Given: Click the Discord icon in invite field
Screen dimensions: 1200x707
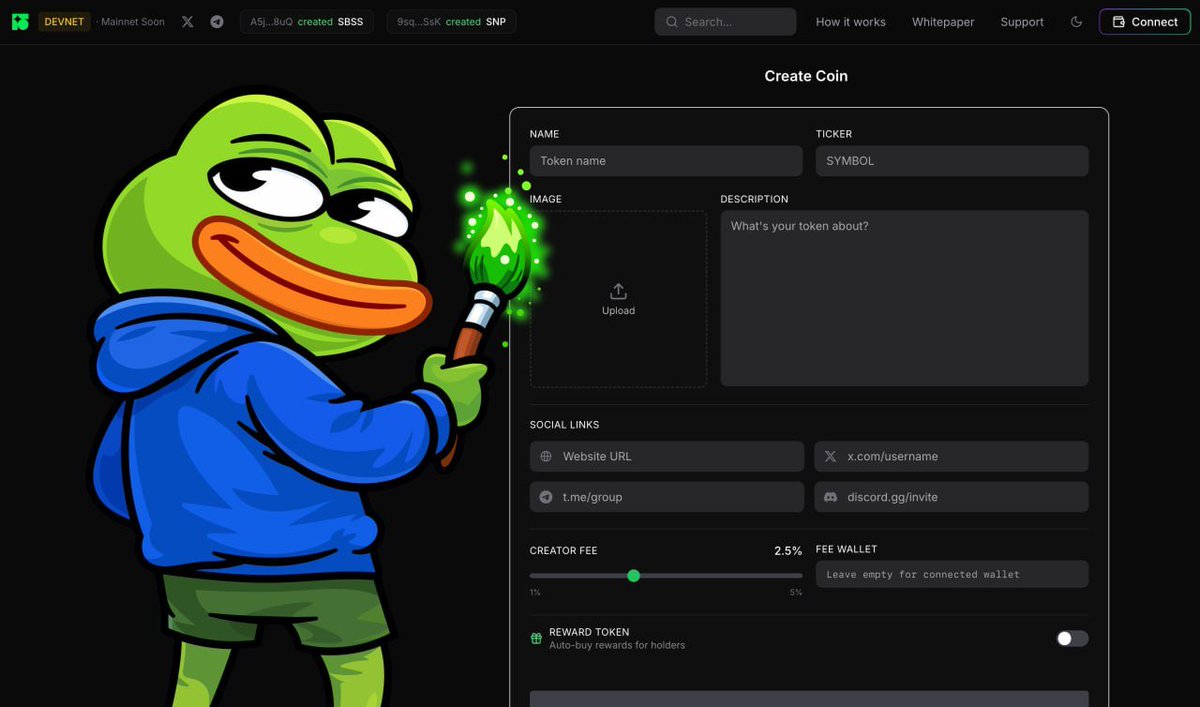Looking at the screenshot, I should 830,497.
